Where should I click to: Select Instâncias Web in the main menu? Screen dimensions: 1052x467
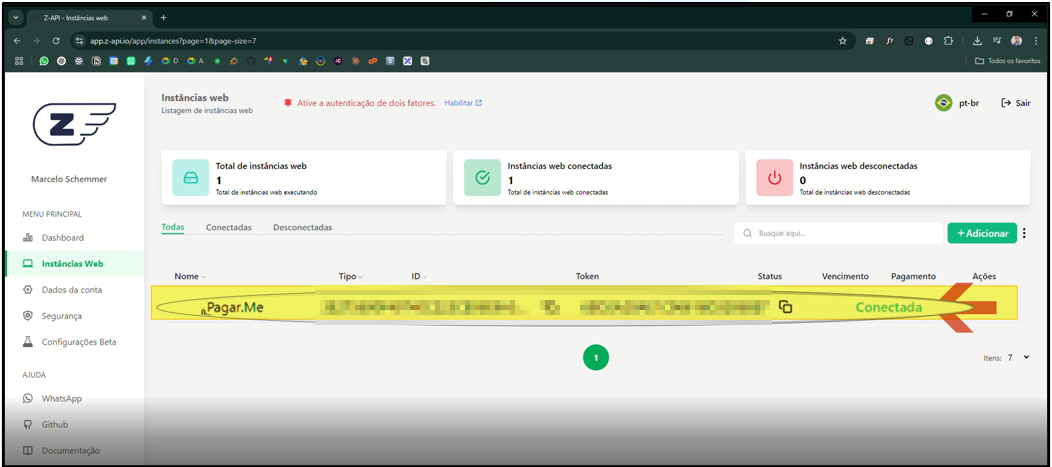pos(74,264)
